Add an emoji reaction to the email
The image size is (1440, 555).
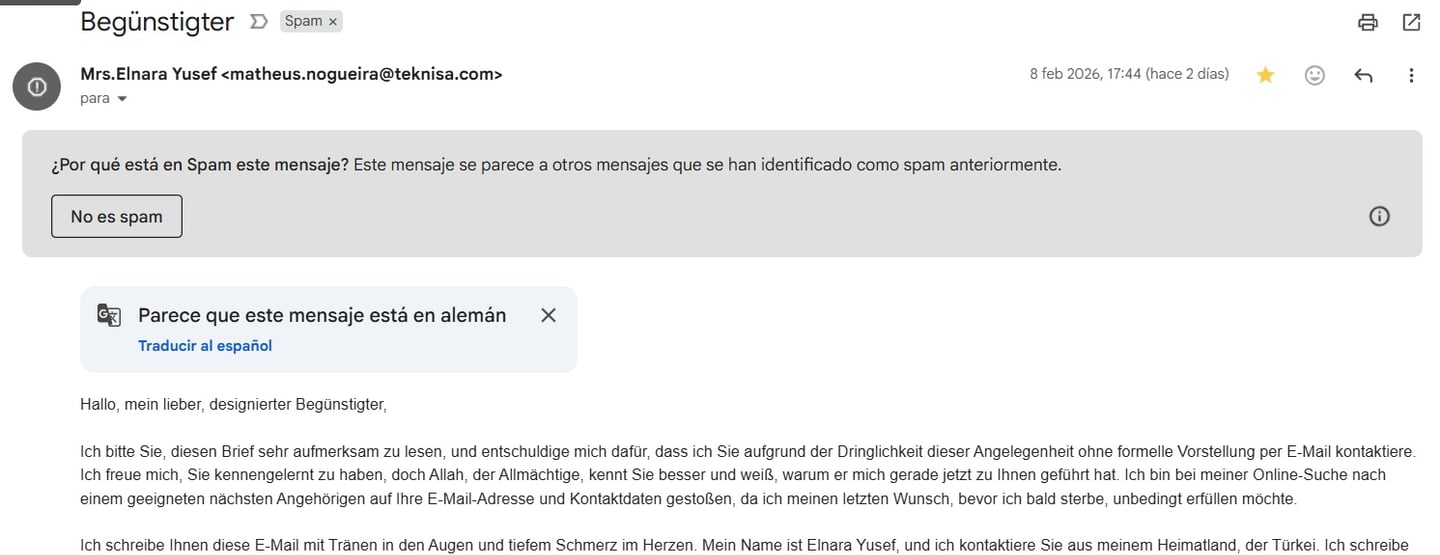pyautogui.click(x=1315, y=75)
